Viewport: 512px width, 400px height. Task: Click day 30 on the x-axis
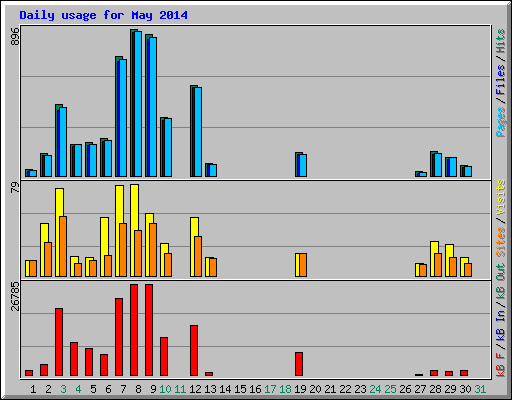point(465,389)
